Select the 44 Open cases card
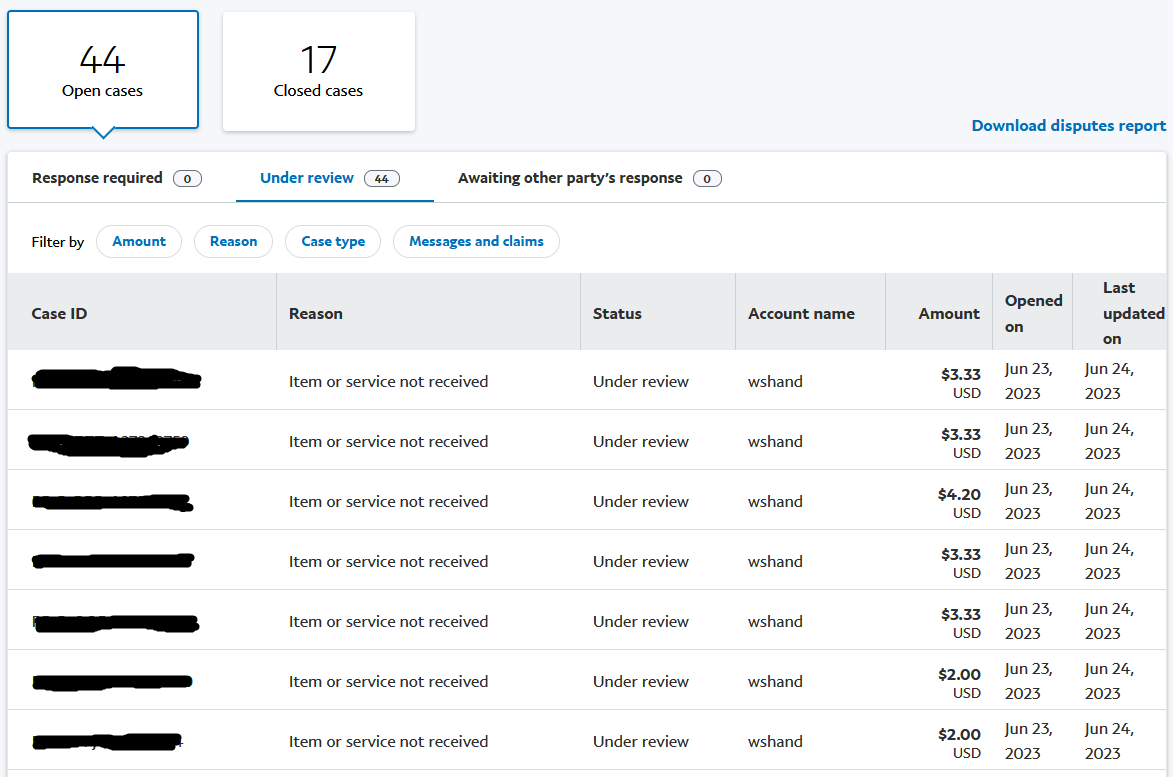 point(103,70)
